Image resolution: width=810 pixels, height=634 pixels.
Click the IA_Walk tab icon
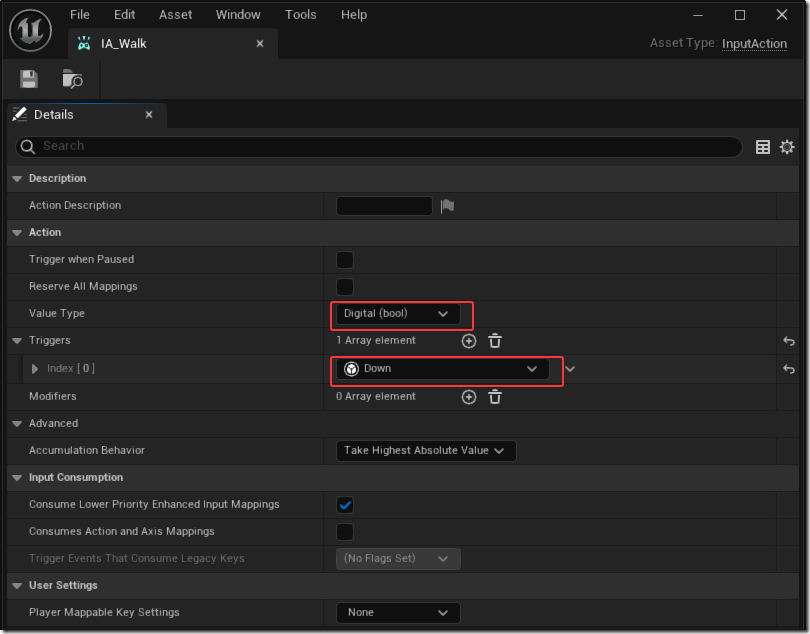[x=84, y=43]
